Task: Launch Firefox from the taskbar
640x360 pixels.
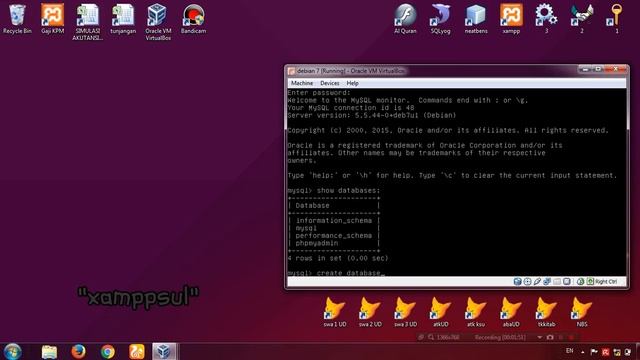Action: [x=78, y=351]
